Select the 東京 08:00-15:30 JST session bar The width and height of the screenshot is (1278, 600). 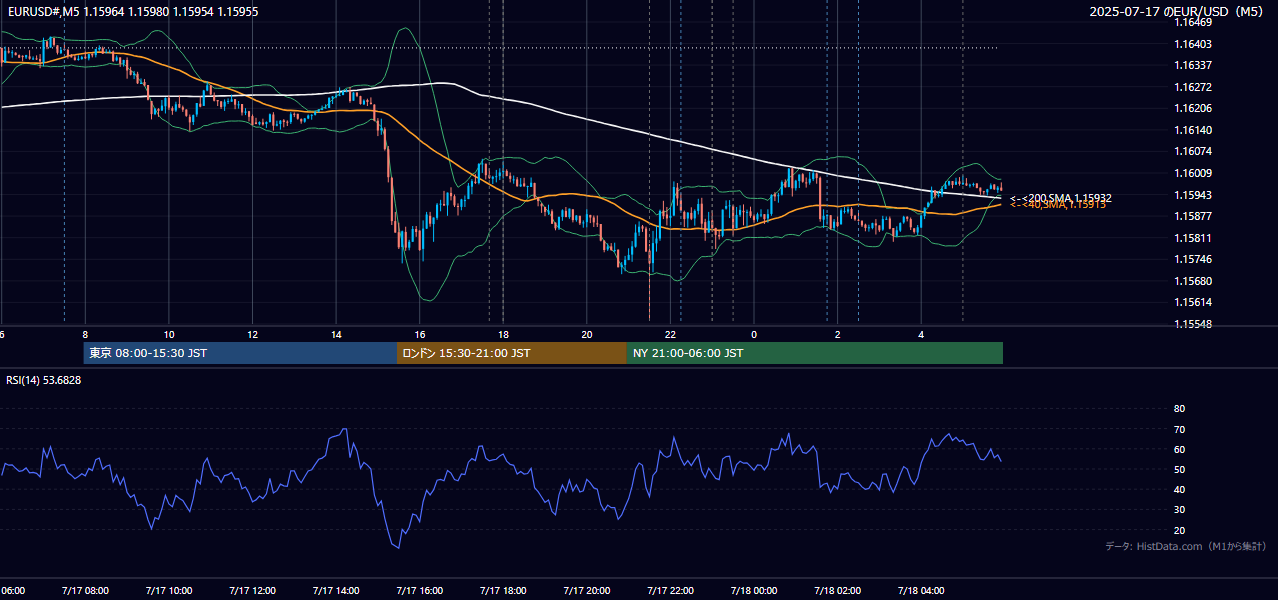pyautogui.click(x=240, y=353)
